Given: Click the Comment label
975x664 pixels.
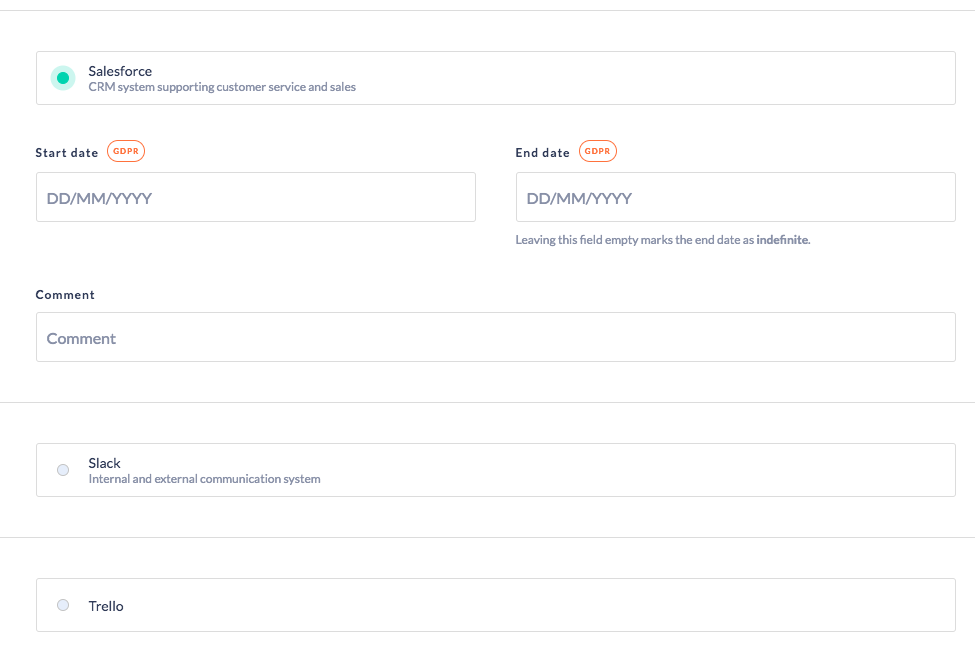Looking at the screenshot, I should (65, 294).
